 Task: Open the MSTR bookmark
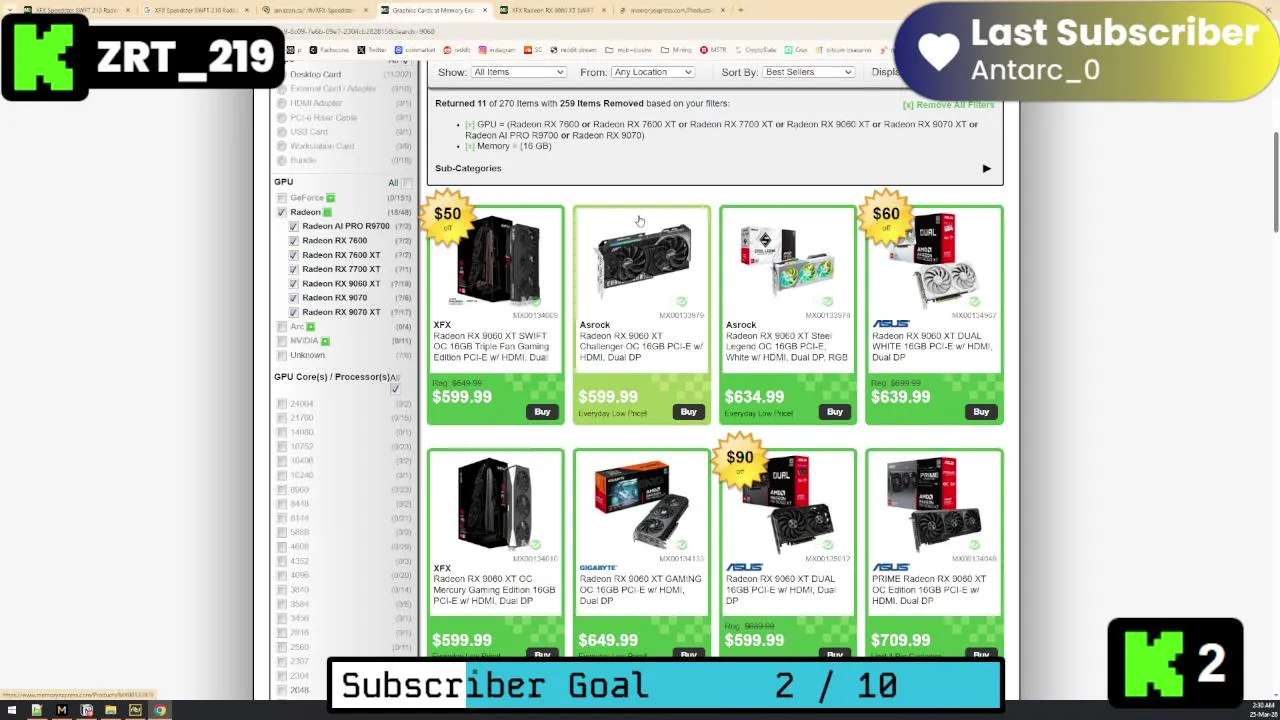(x=713, y=50)
